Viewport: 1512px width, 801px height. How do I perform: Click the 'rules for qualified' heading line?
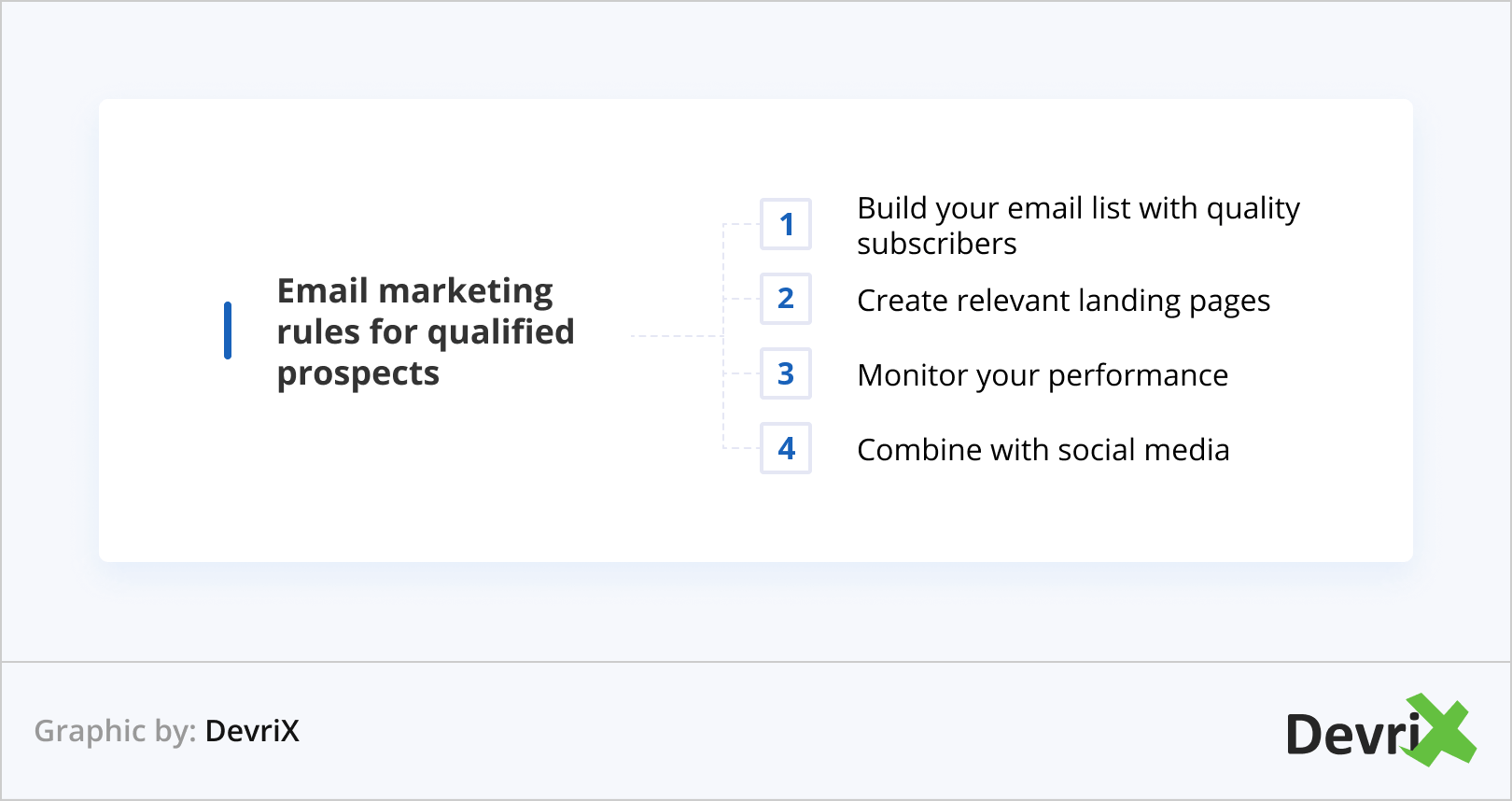(426, 332)
